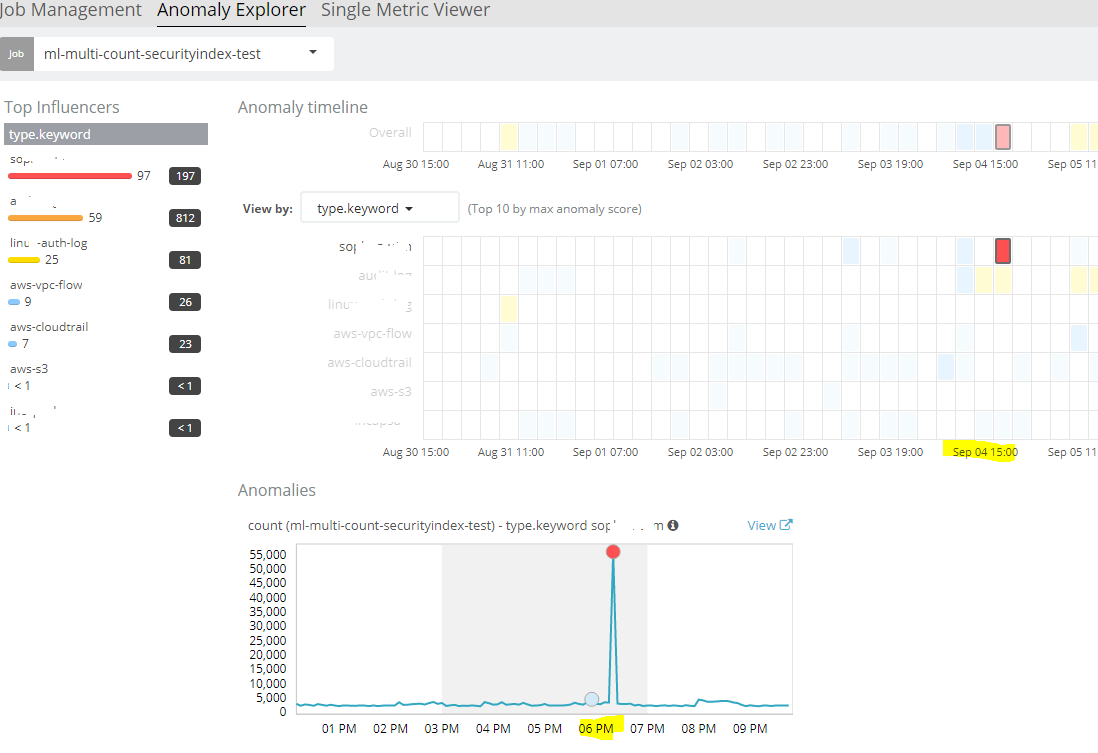The image size is (1098, 753).
Task: Click yellow cell in linux-auth-log swimlane row
Action: click(x=509, y=309)
